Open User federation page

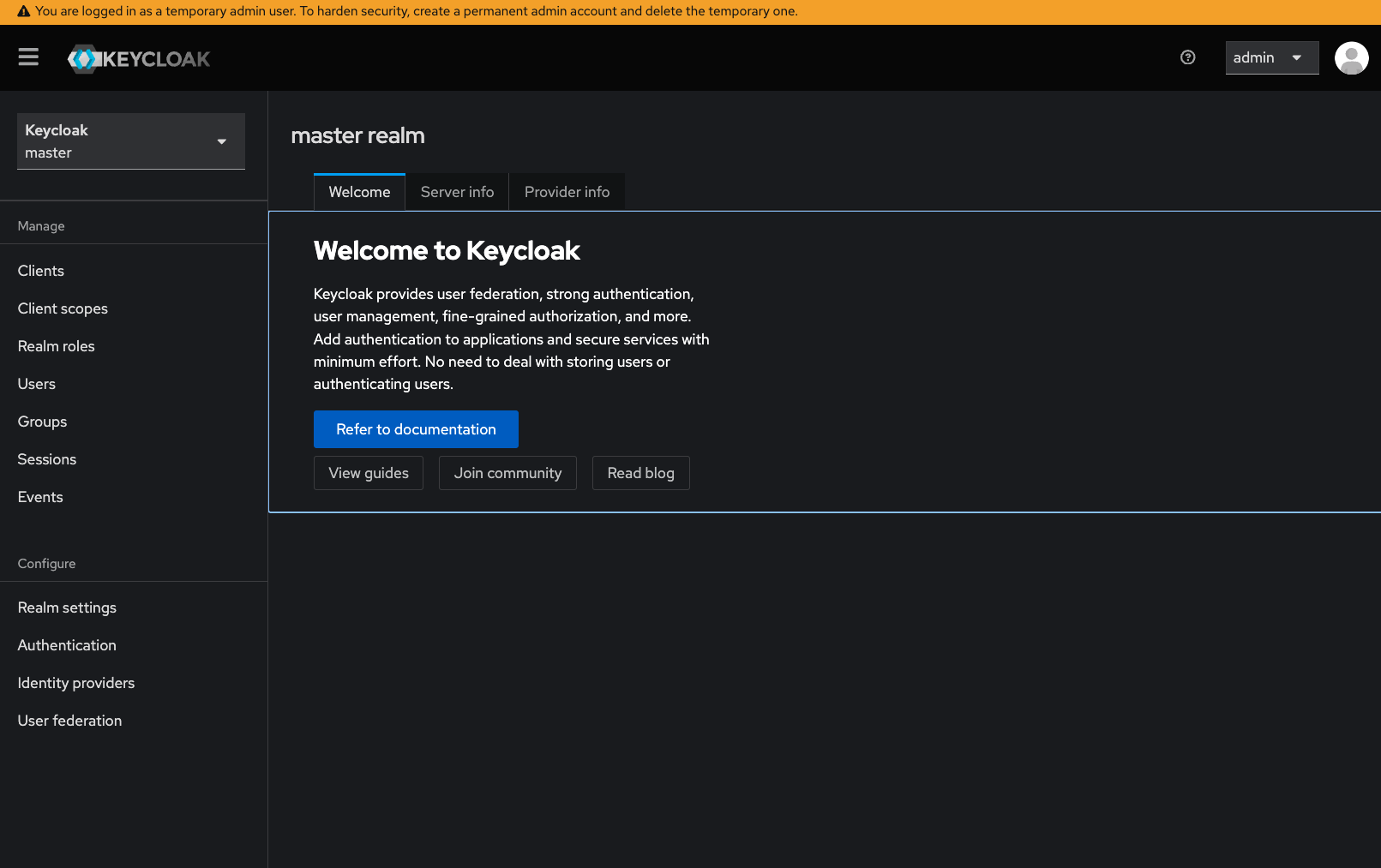(x=69, y=721)
